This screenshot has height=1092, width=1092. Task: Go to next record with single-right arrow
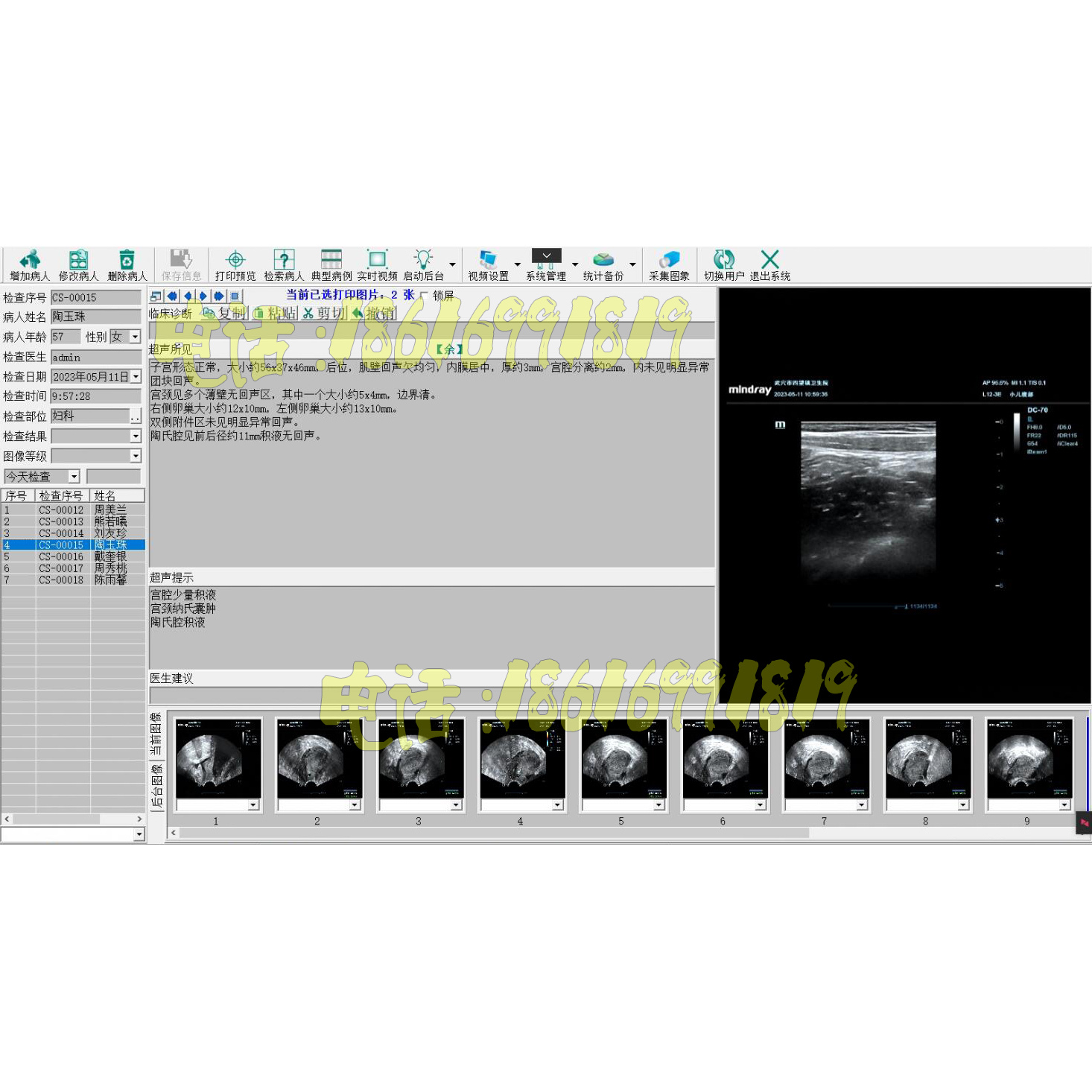(x=203, y=296)
